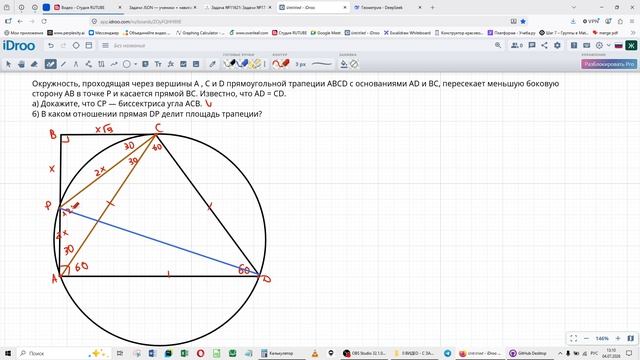Open the green user avatar menu
Viewport: 640px width, 360px height.
(631, 45)
